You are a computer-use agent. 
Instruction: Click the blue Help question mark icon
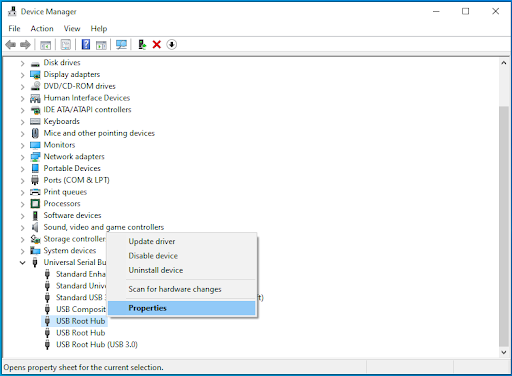point(86,44)
